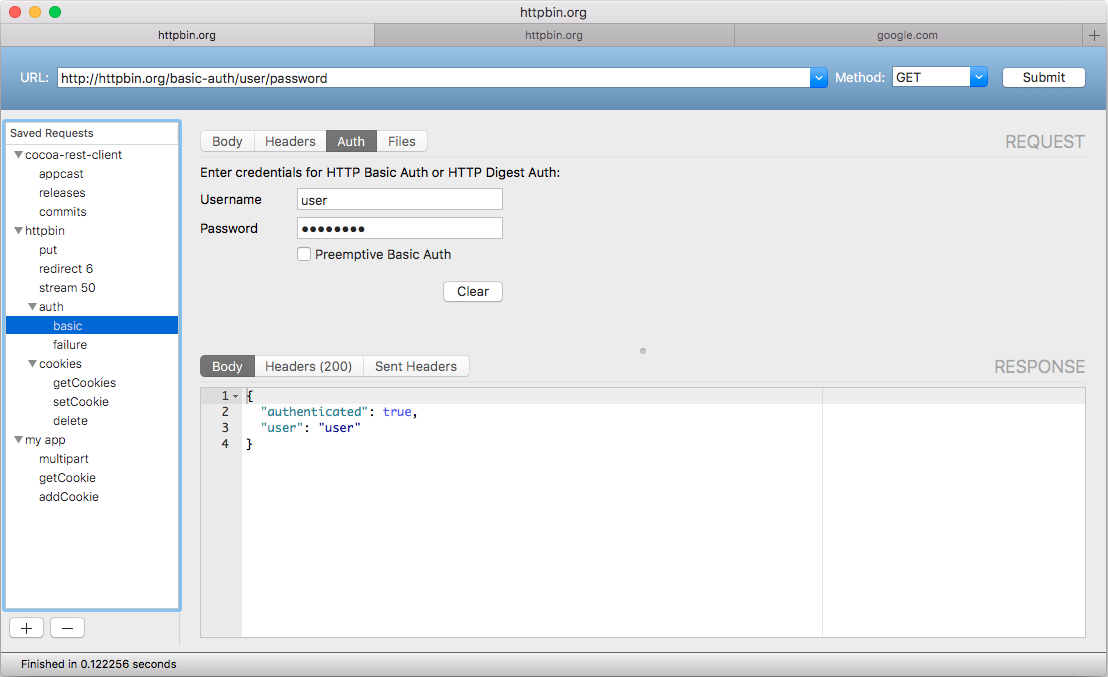1108x677 pixels.
Task: Switch to the request Body tab
Action: tap(227, 141)
